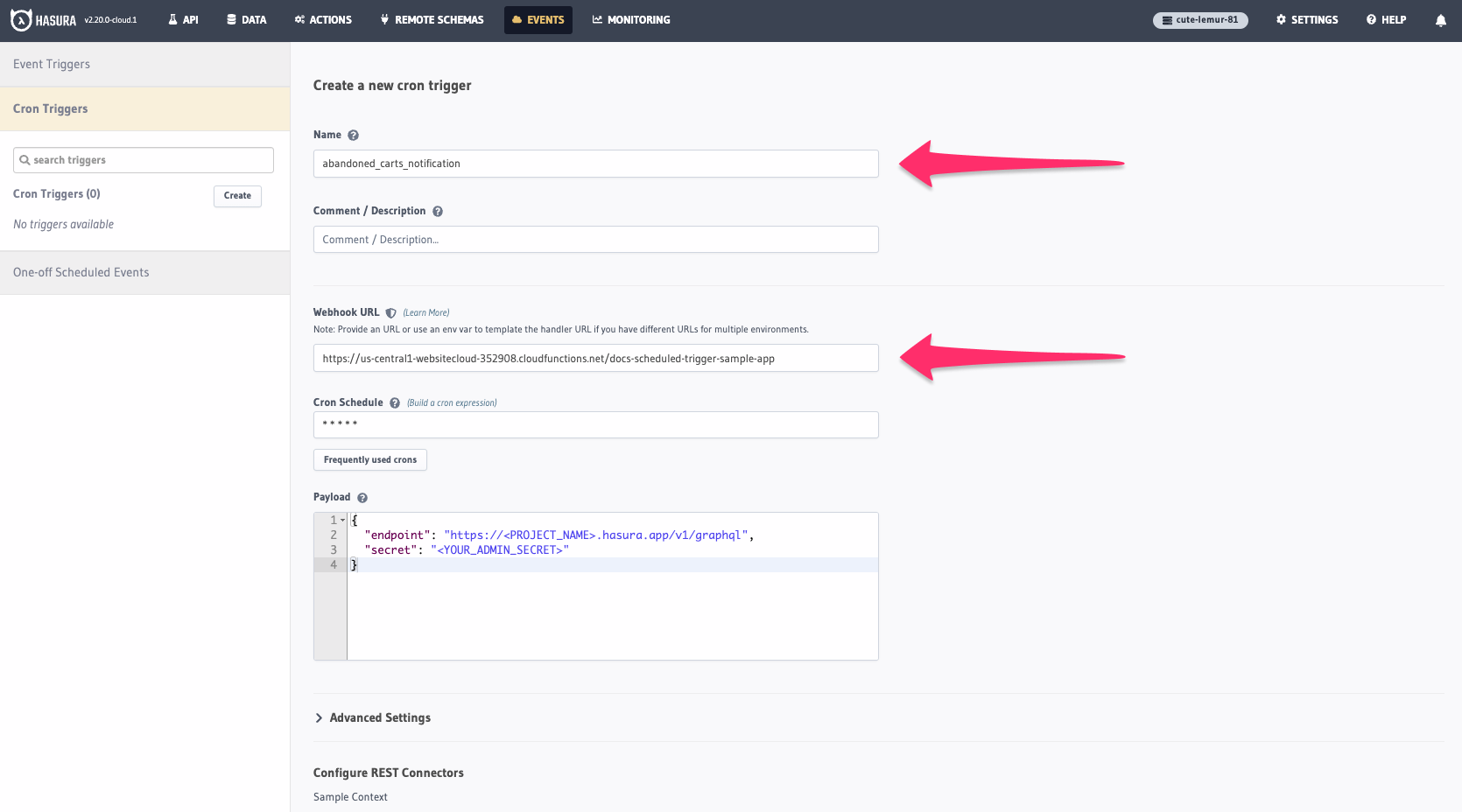Click the search triggers input field

point(142,159)
